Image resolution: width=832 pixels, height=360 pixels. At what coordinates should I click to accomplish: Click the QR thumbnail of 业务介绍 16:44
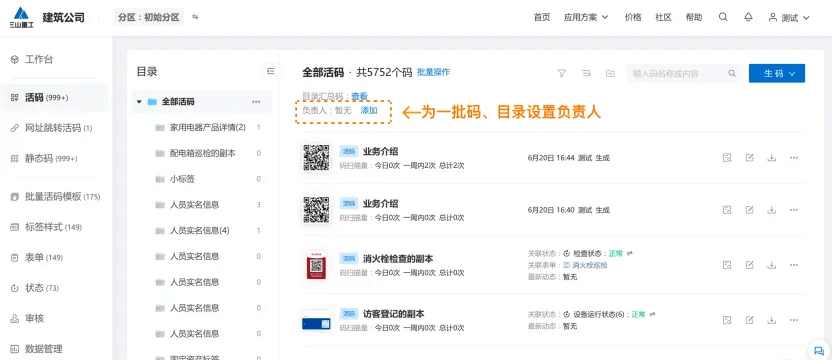click(316, 157)
